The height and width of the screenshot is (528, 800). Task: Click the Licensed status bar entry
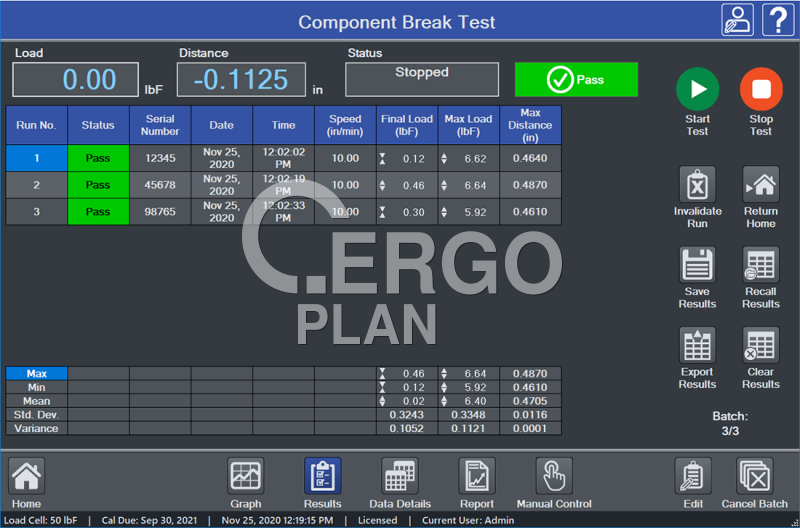tap(378, 520)
